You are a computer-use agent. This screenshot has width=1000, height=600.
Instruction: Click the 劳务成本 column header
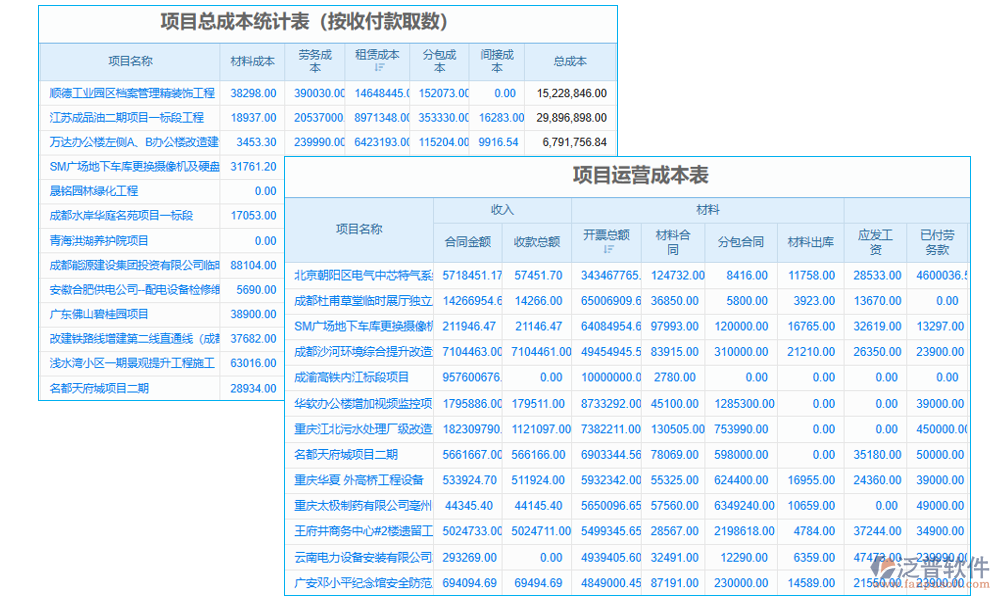click(x=315, y=61)
